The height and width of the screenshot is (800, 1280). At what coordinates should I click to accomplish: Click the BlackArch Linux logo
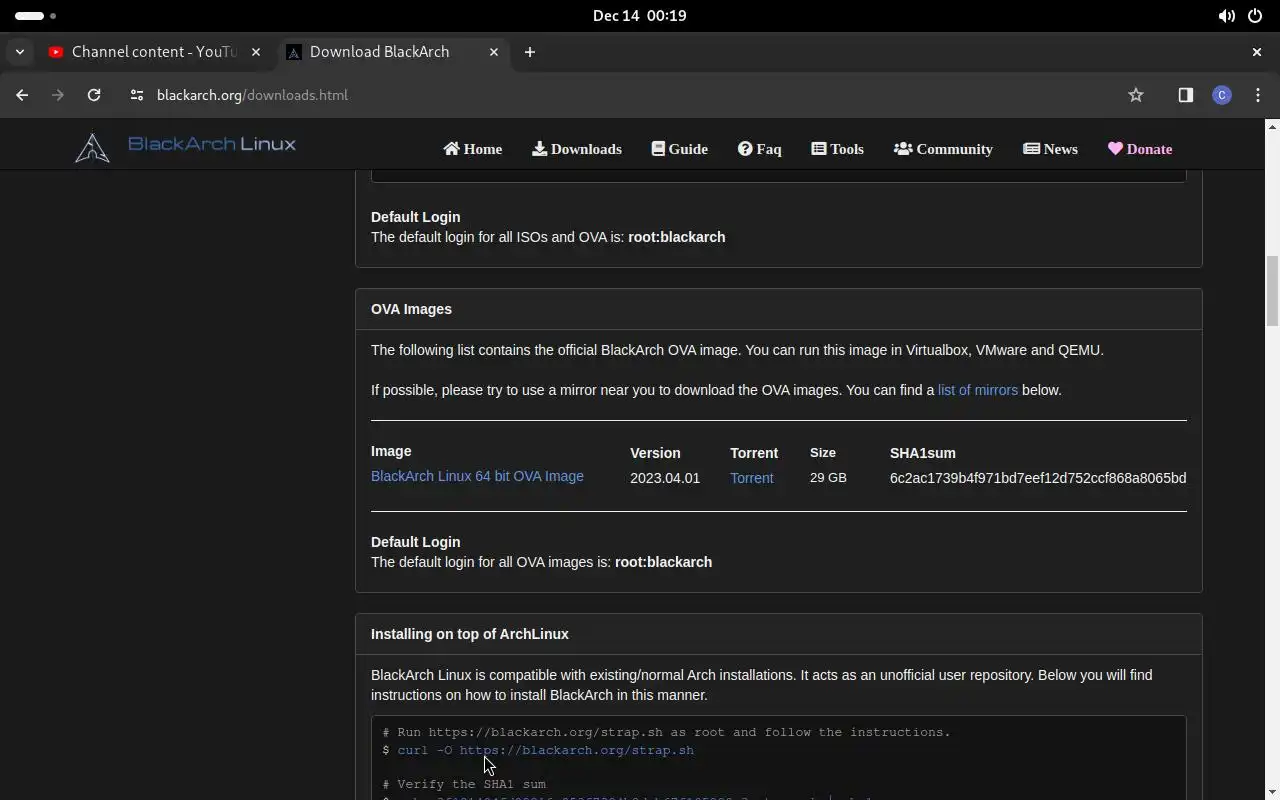186,146
